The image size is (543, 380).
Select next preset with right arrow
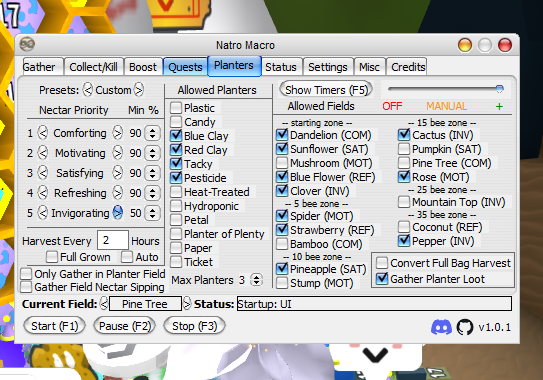tap(139, 90)
